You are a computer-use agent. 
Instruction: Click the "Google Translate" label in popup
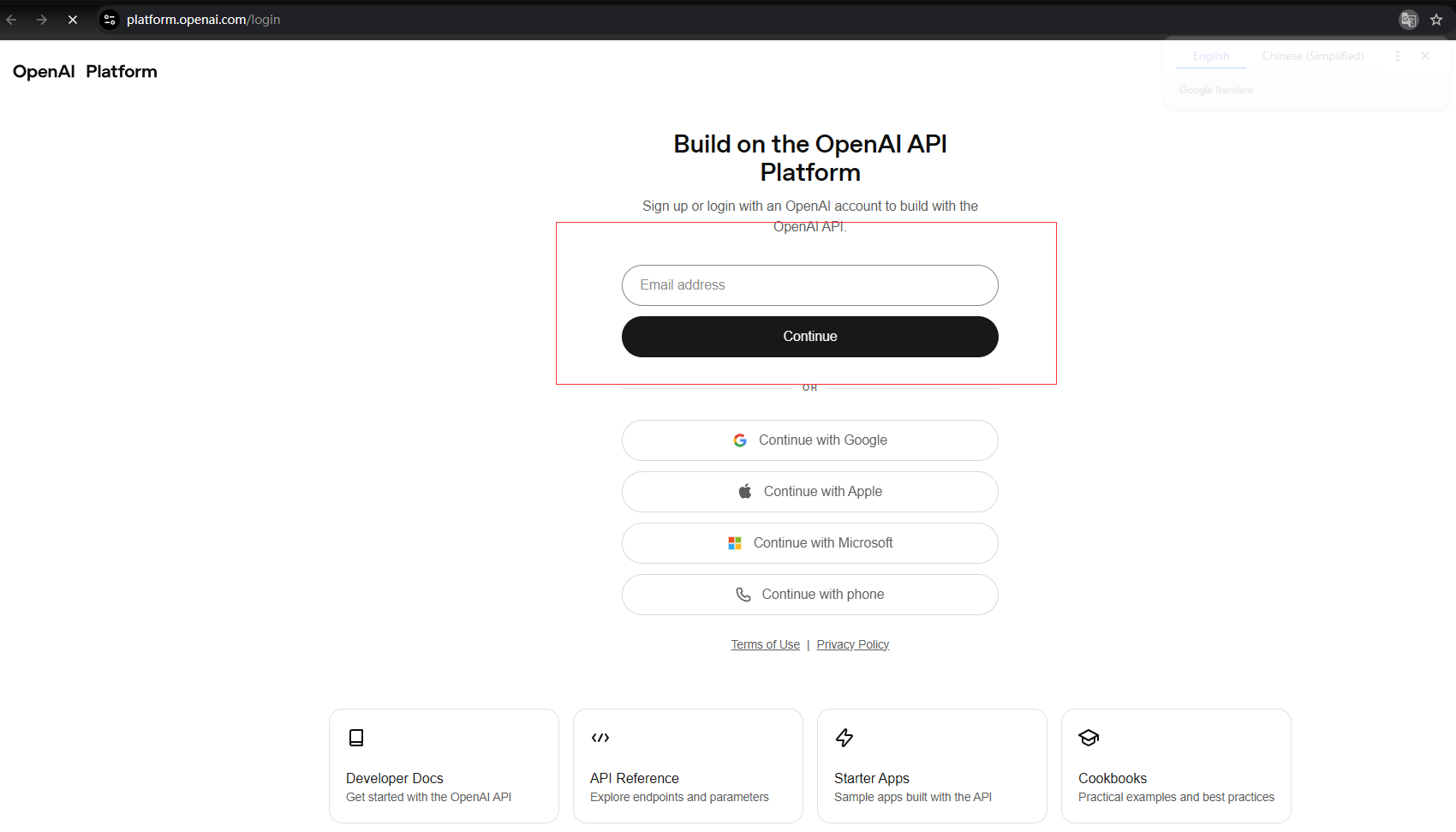[x=1216, y=90]
